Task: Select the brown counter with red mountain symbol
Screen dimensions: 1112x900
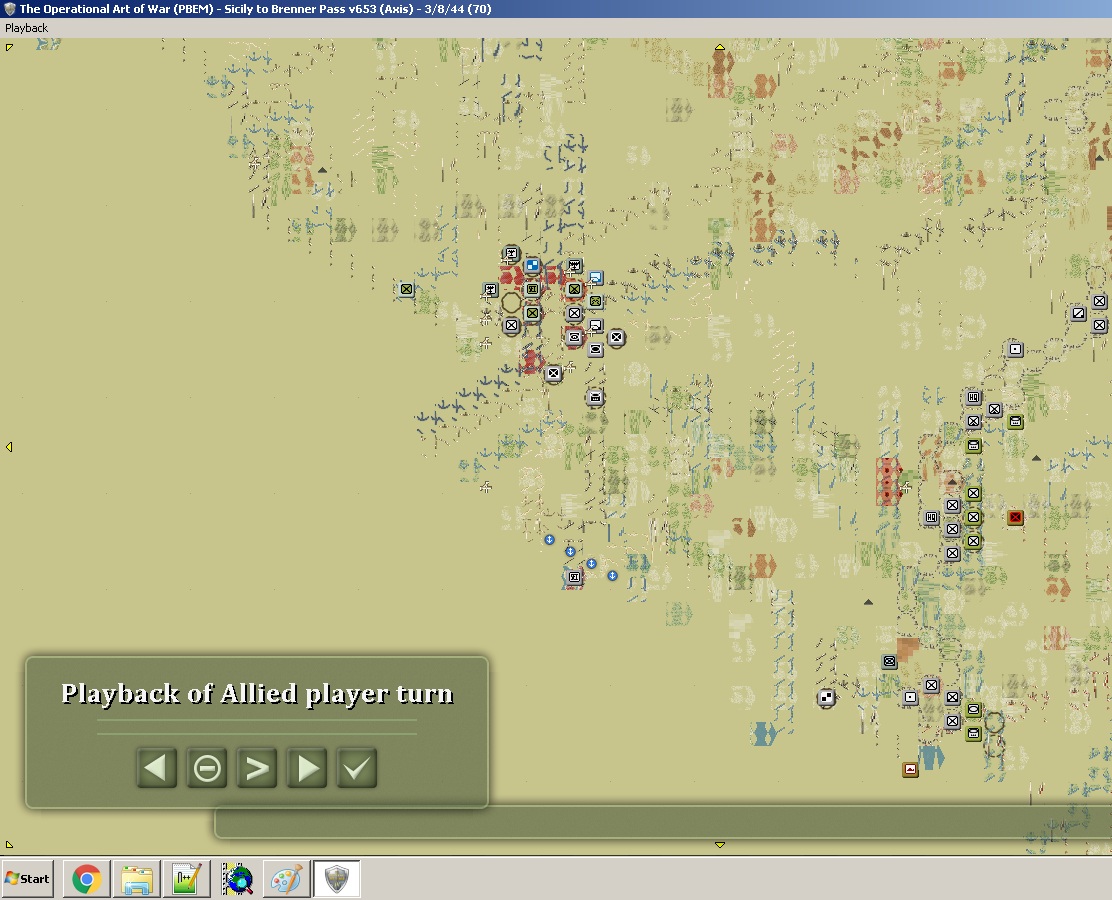Action: click(910, 770)
